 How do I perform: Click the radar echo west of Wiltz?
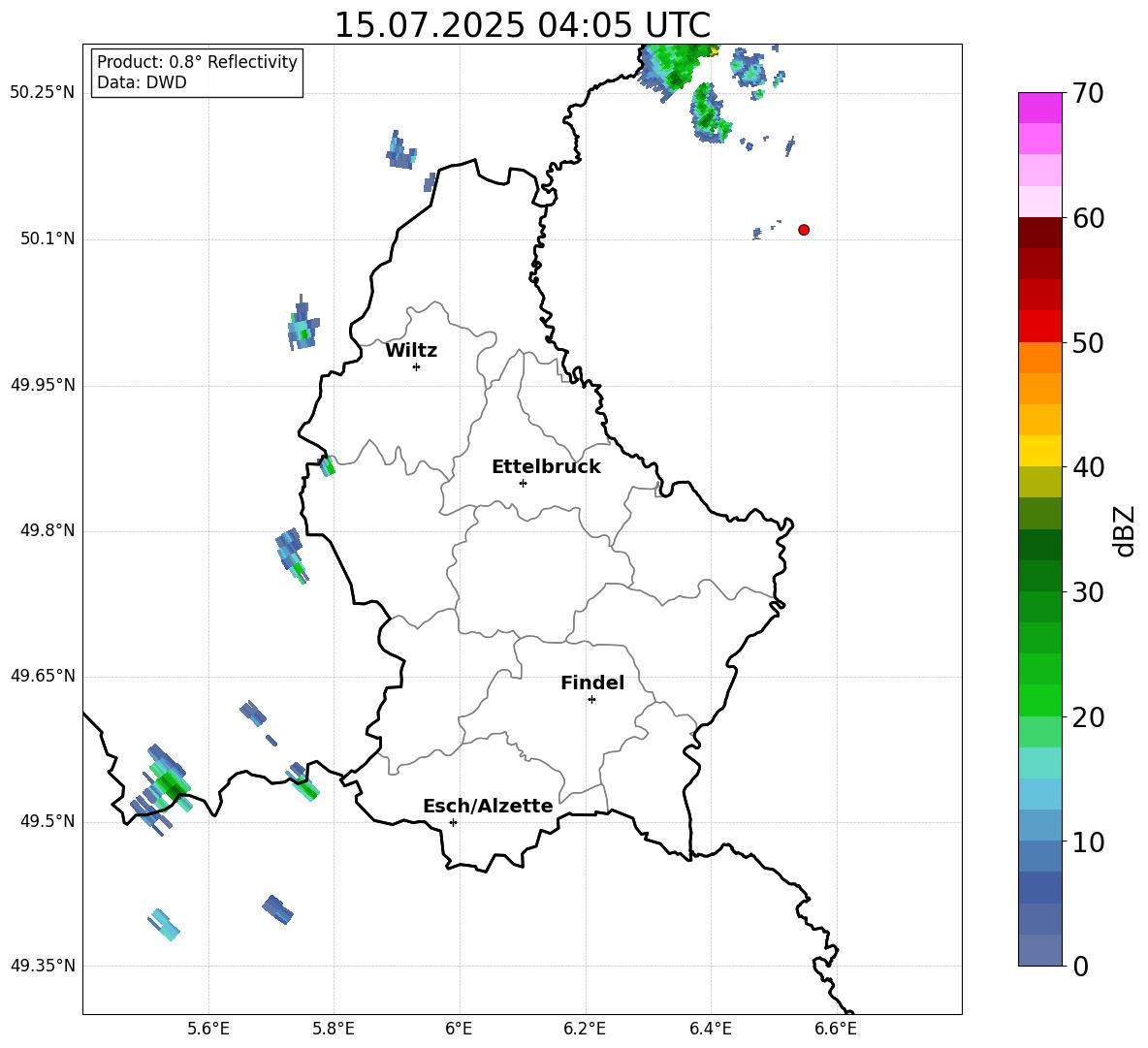point(303,325)
